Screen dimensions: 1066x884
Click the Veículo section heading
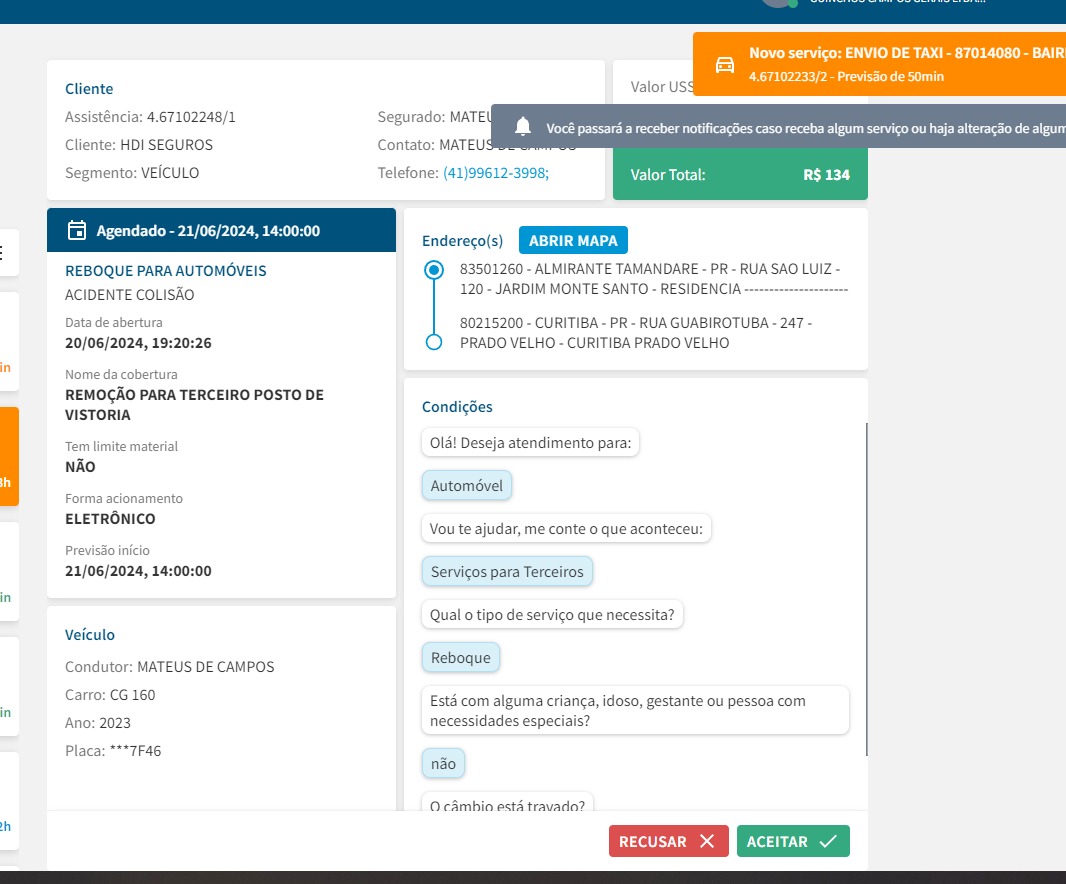tap(90, 635)
